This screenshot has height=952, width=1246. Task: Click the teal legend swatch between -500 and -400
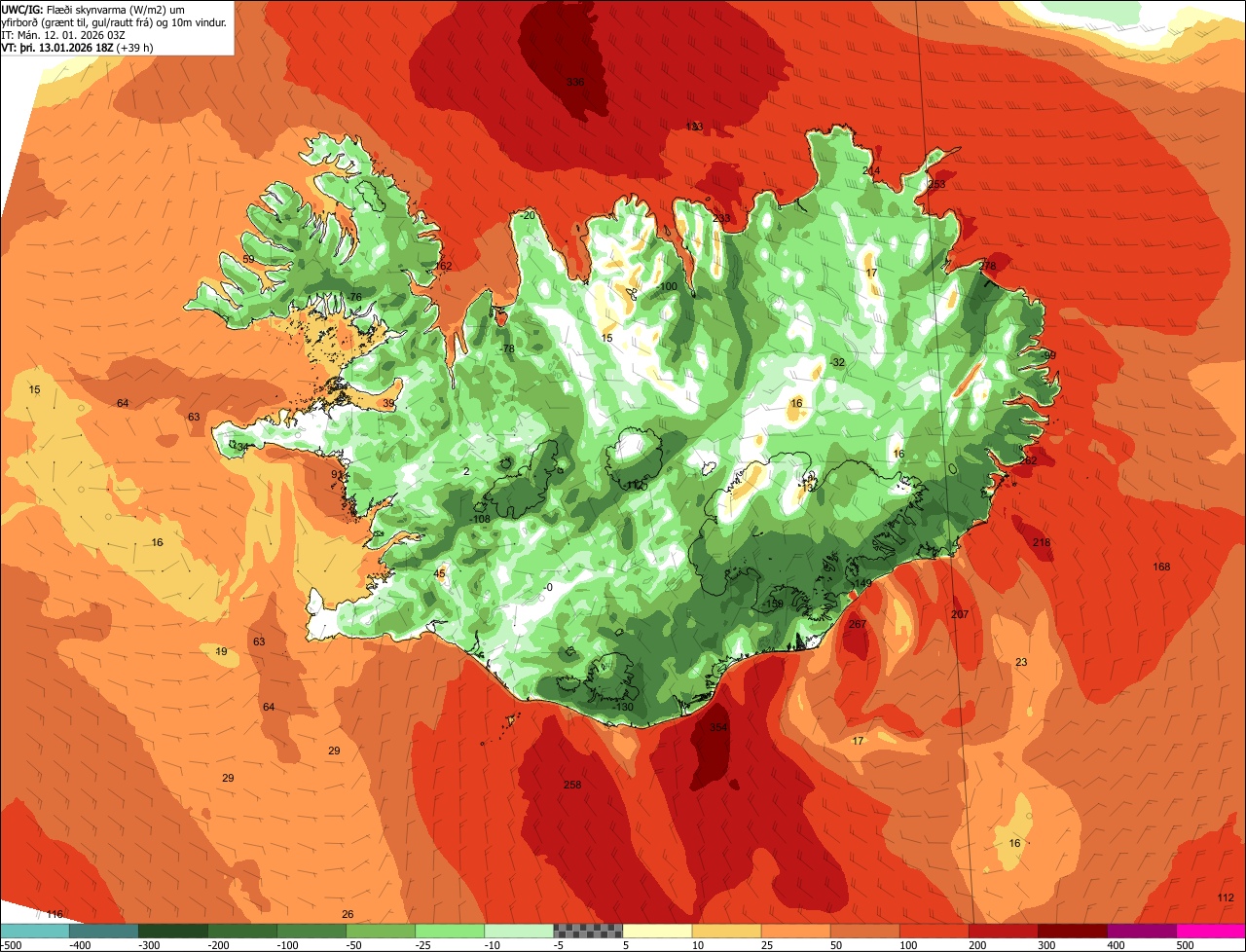(x=35, y=932)
